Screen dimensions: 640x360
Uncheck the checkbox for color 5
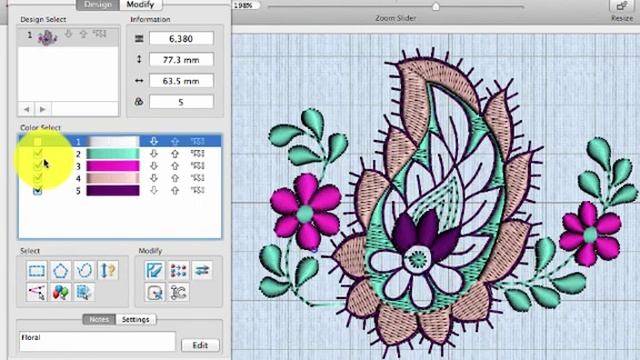tap(38, 191)
